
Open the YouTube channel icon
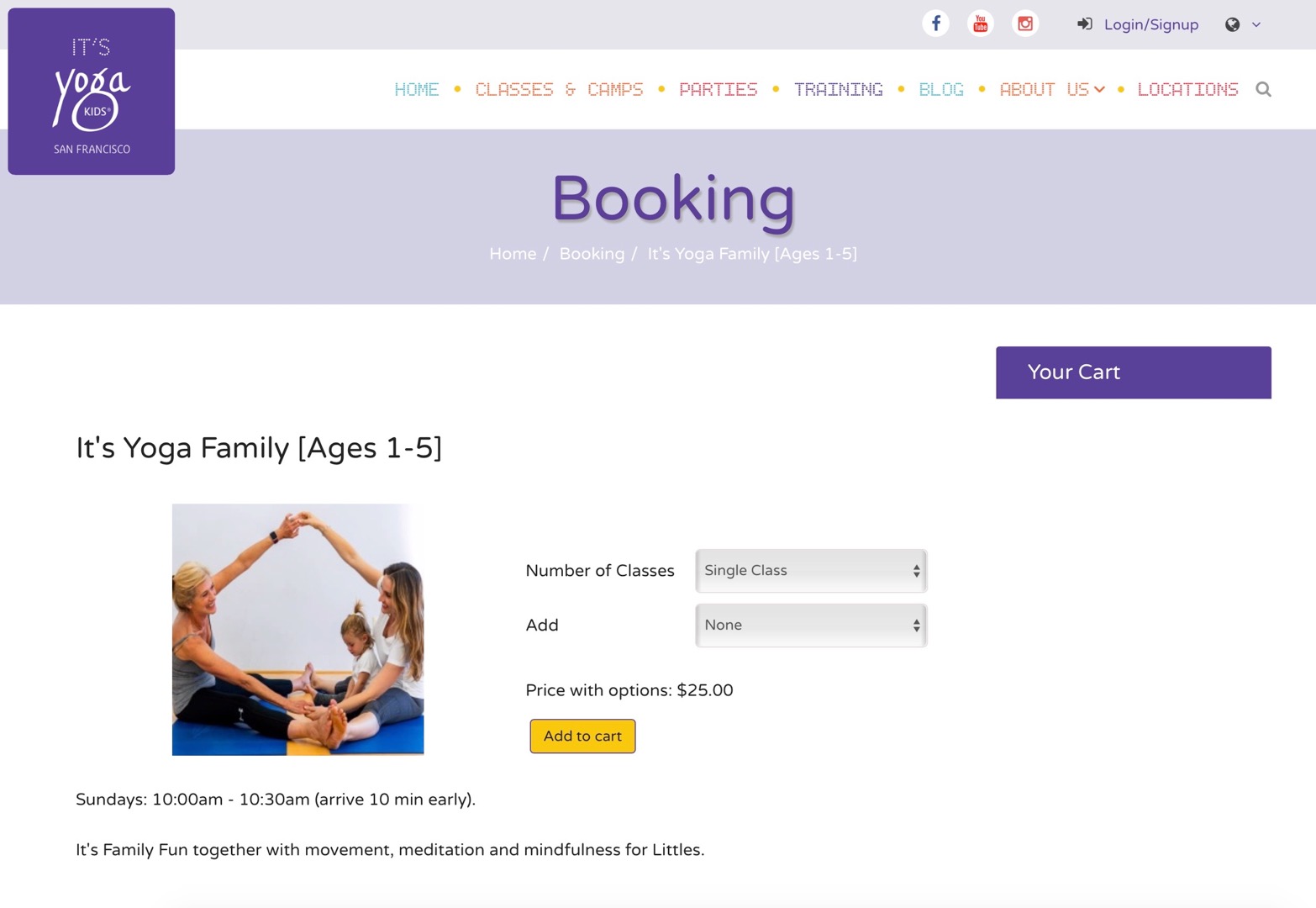(x=980, y=24)
